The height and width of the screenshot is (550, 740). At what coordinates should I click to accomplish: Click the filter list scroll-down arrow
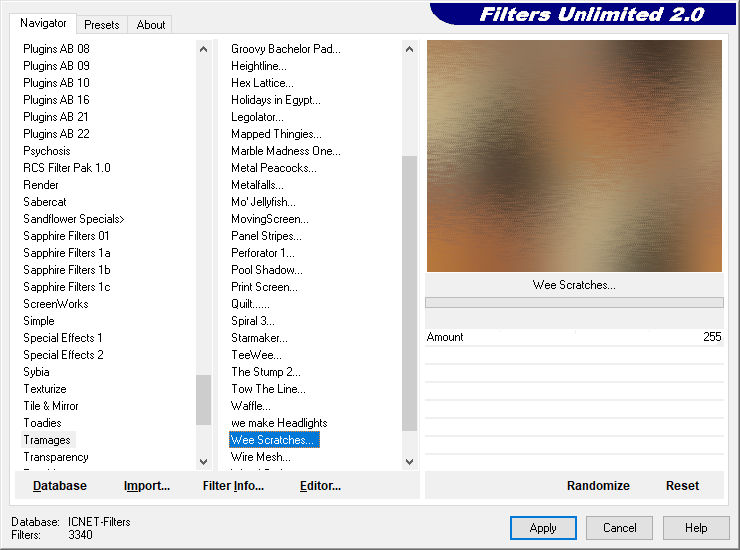pyautogui.click(x=410, y=462)
